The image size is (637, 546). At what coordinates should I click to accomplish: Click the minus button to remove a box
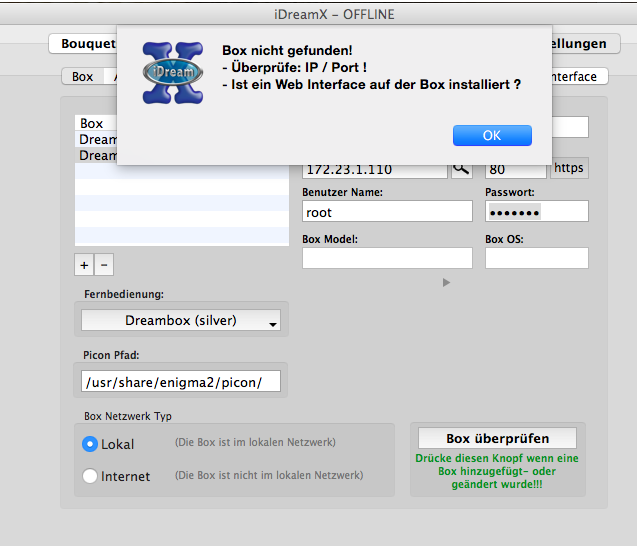pyautogui.click(x=104, y=265)
